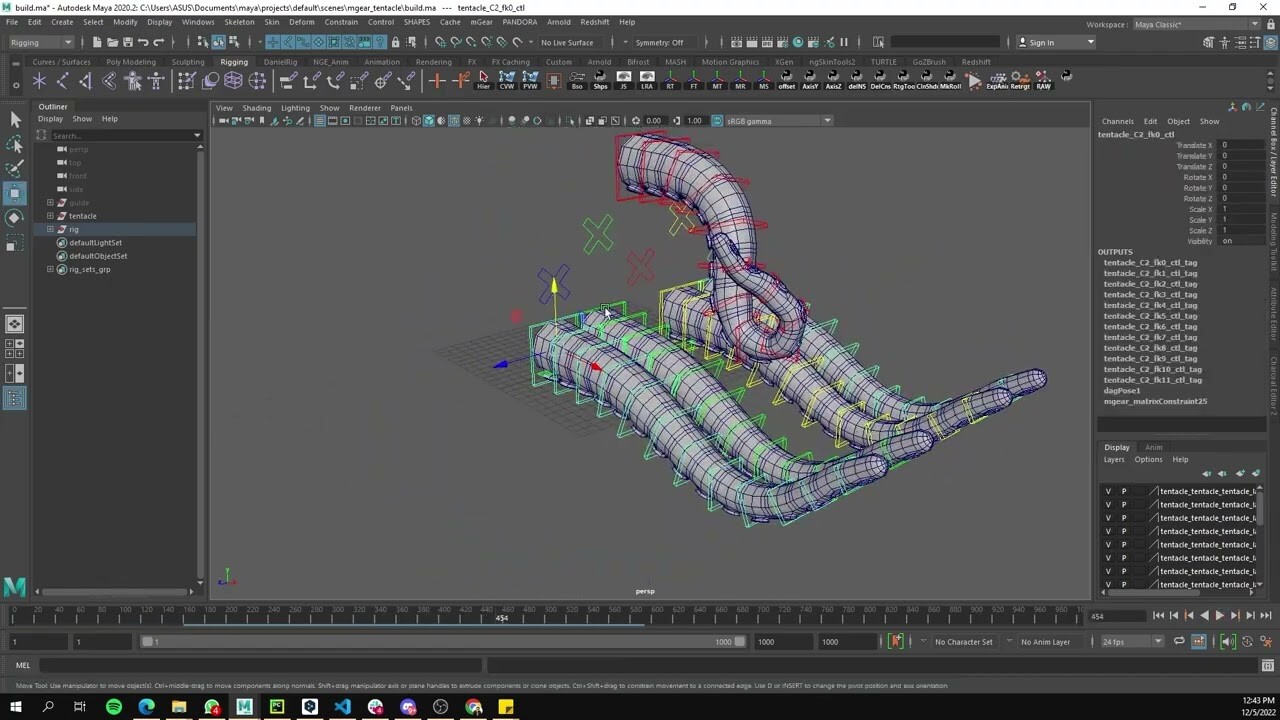1280x720 pixels.
Task: Click the Shps icon on the shelf
Action: pos(600,80)
